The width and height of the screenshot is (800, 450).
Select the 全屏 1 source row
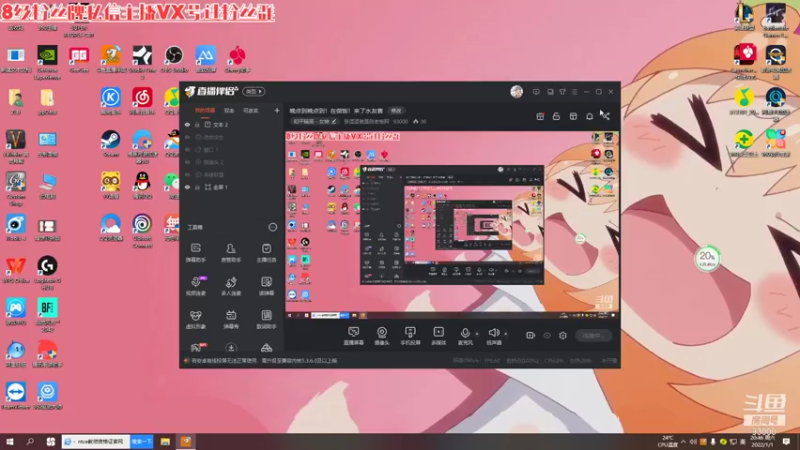(x=233, y=187)
